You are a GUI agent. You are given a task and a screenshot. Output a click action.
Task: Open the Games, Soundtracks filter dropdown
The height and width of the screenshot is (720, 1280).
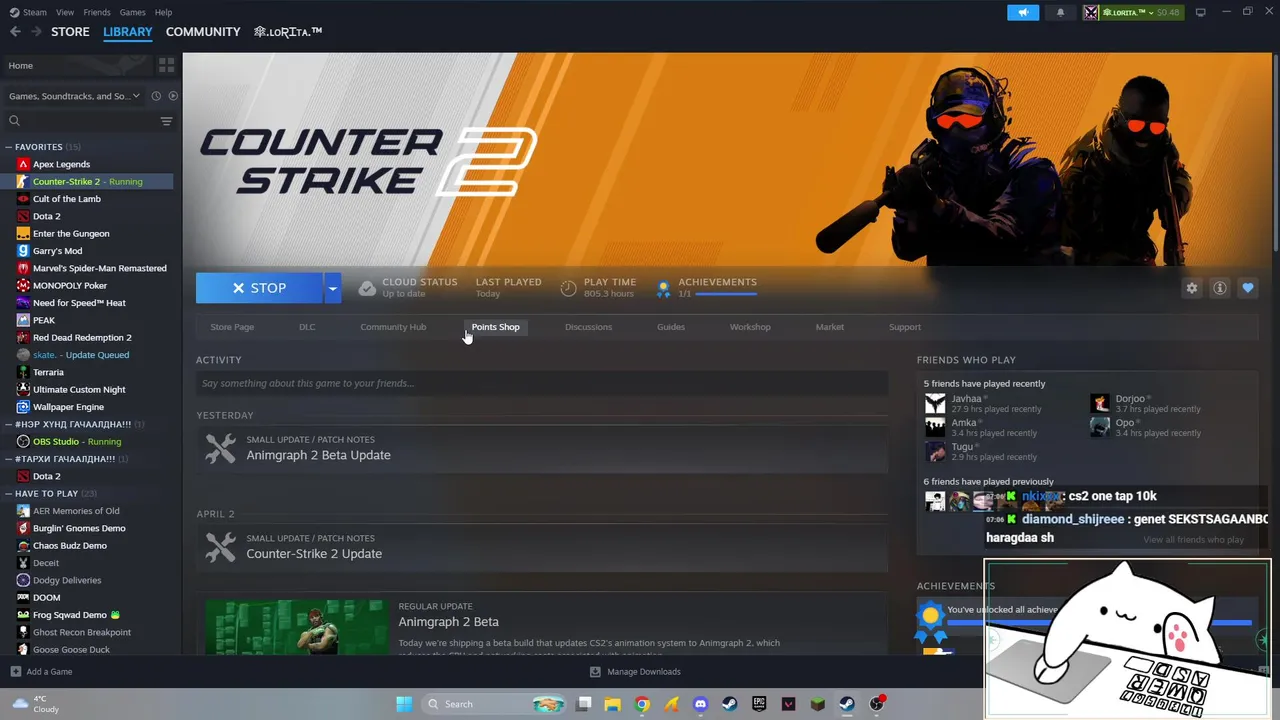tap(76, 96)
